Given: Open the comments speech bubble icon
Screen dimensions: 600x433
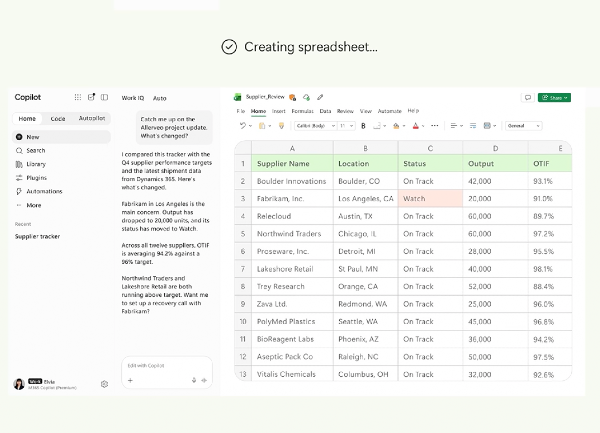Looking at the screenshot, I should pyautogui.click(x=528, y=98).
